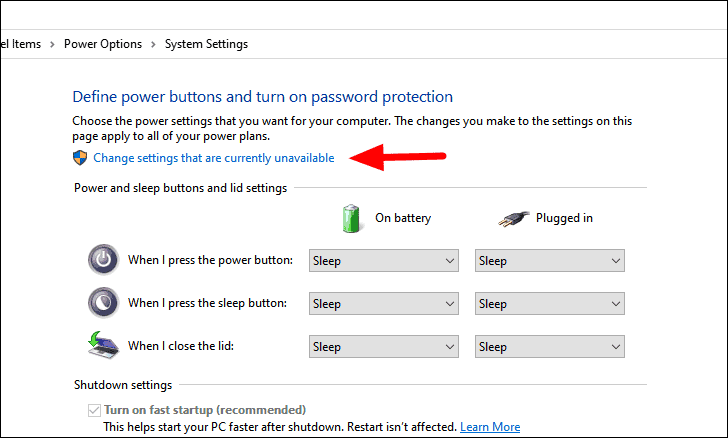Open close lid Plugged in dropdown
Screen dimensions: 728x438
pyautogui.click(x=549, y=347)
